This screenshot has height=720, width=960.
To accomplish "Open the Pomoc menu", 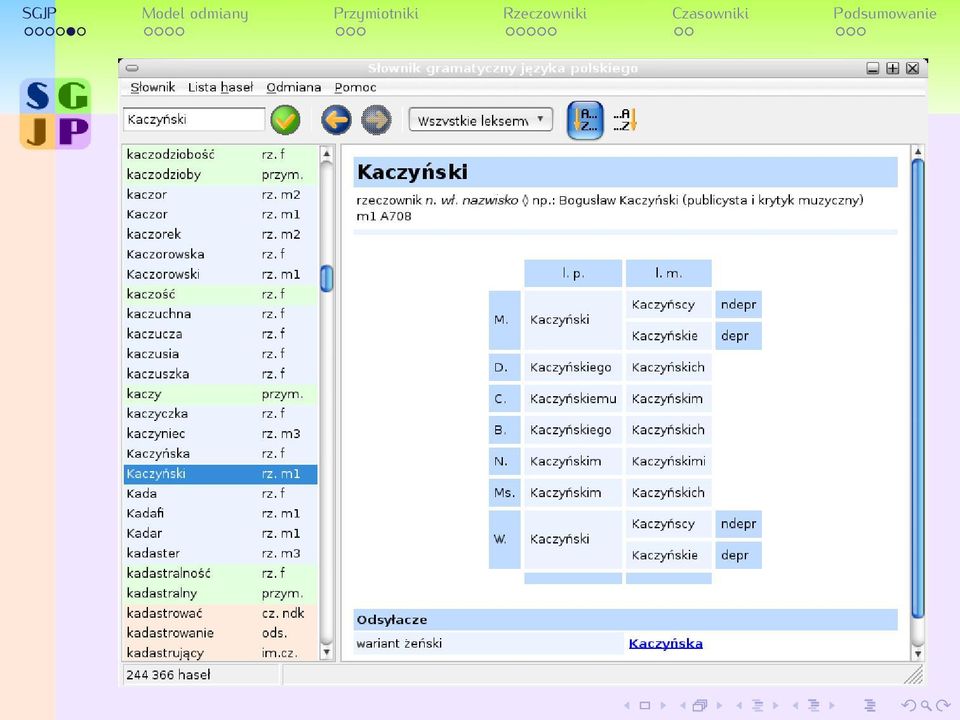I will pos(355,87).
